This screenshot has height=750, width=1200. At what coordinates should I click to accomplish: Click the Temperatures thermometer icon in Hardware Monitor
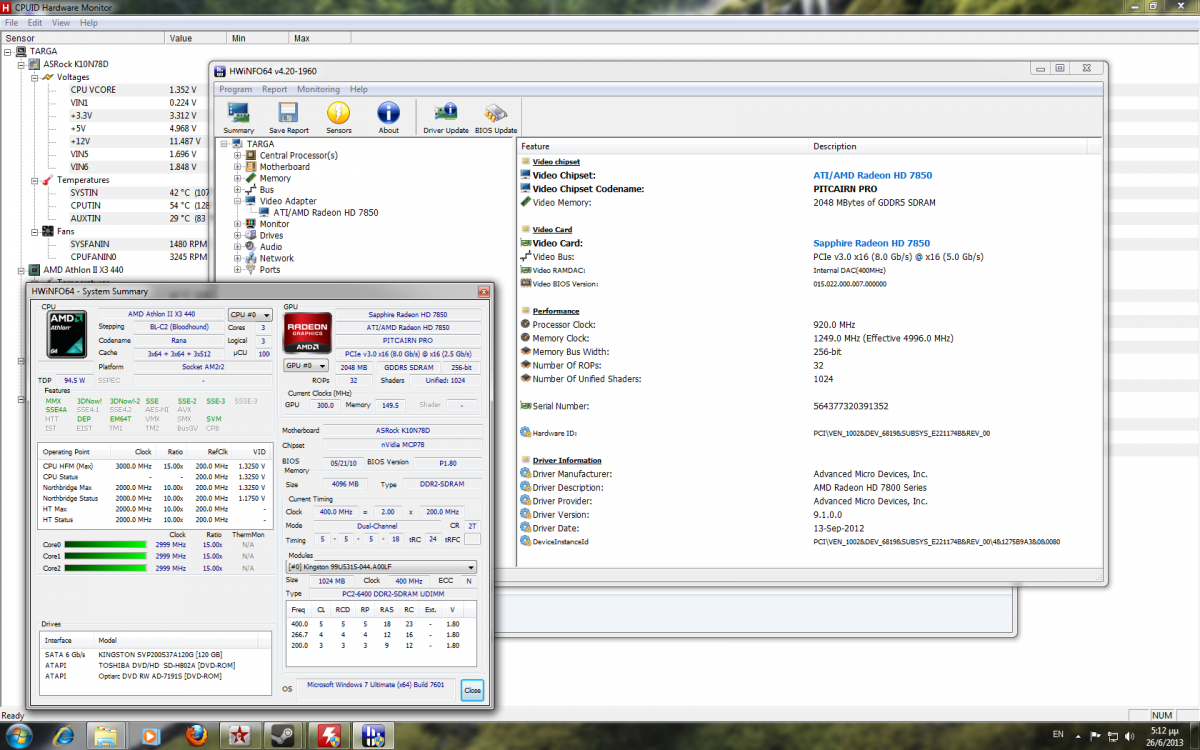click(48, 180)
